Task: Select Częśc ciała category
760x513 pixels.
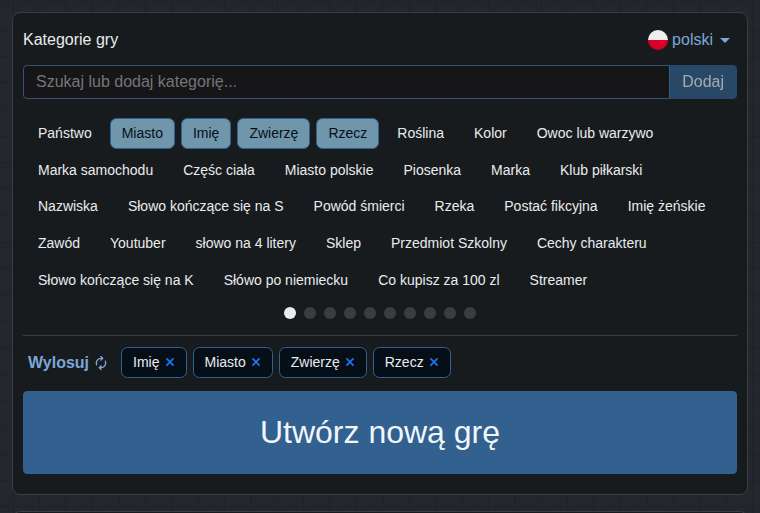Action: click(x=219, y=170)
